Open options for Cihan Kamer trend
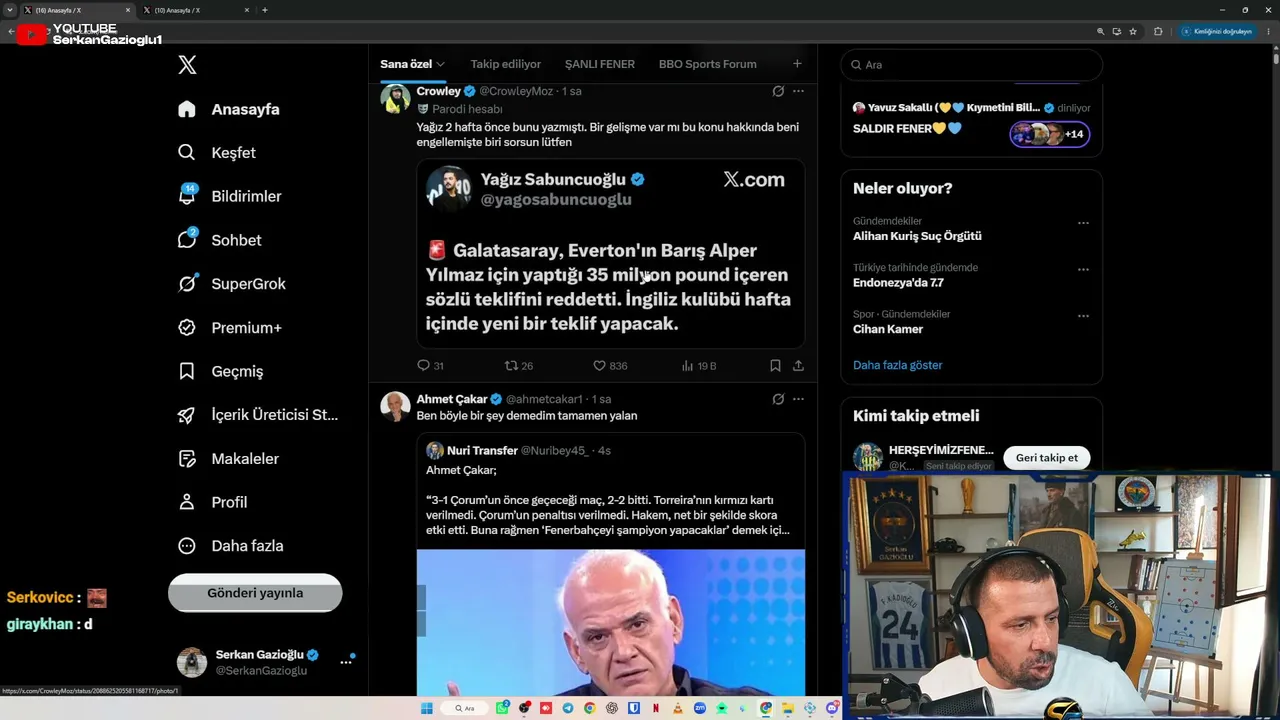 1083,316
